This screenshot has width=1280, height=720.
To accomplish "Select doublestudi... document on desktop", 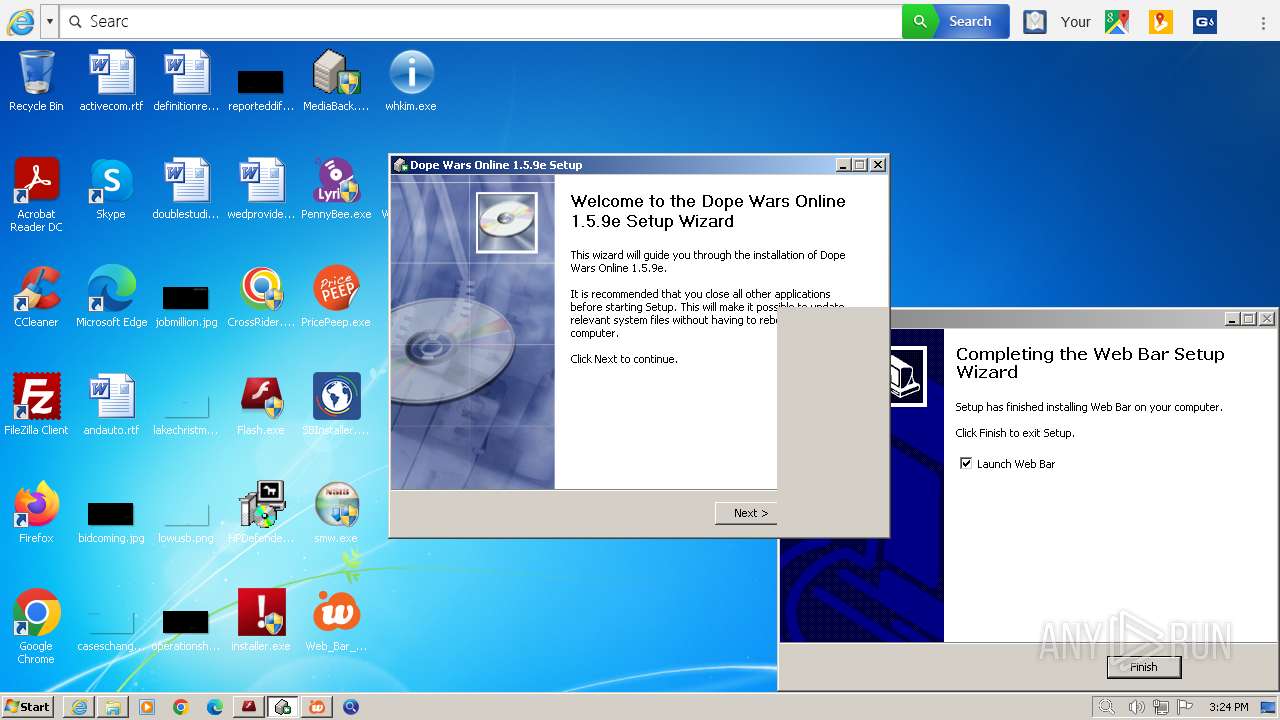I will (186, 188).
